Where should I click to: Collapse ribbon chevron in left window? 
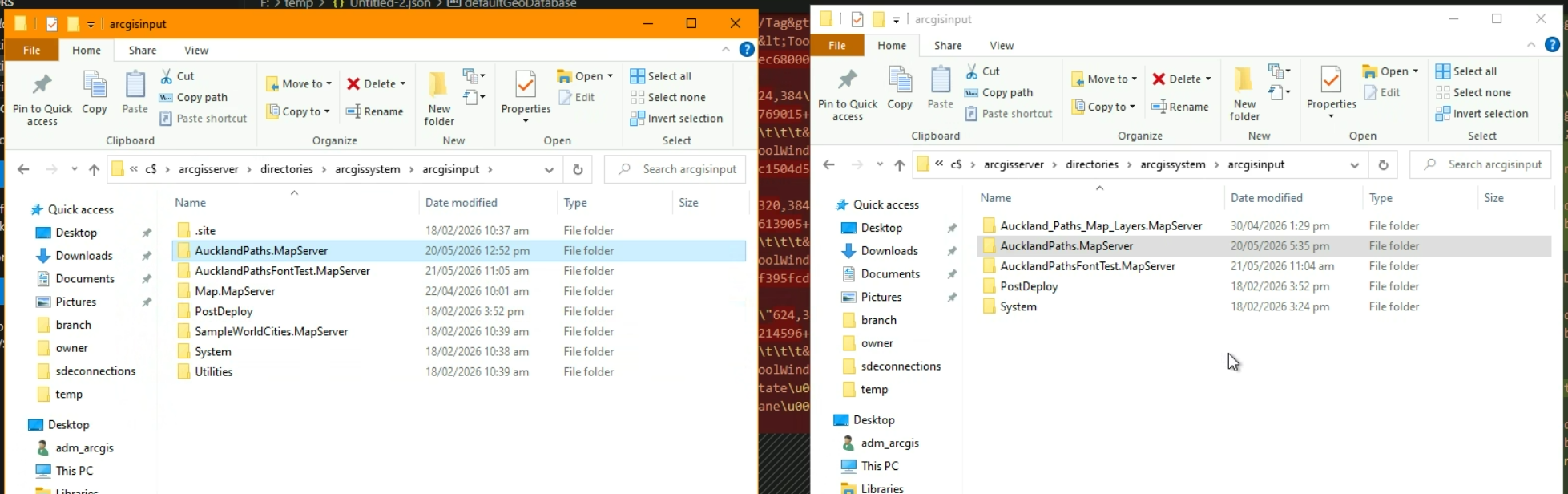coord(726,50)
